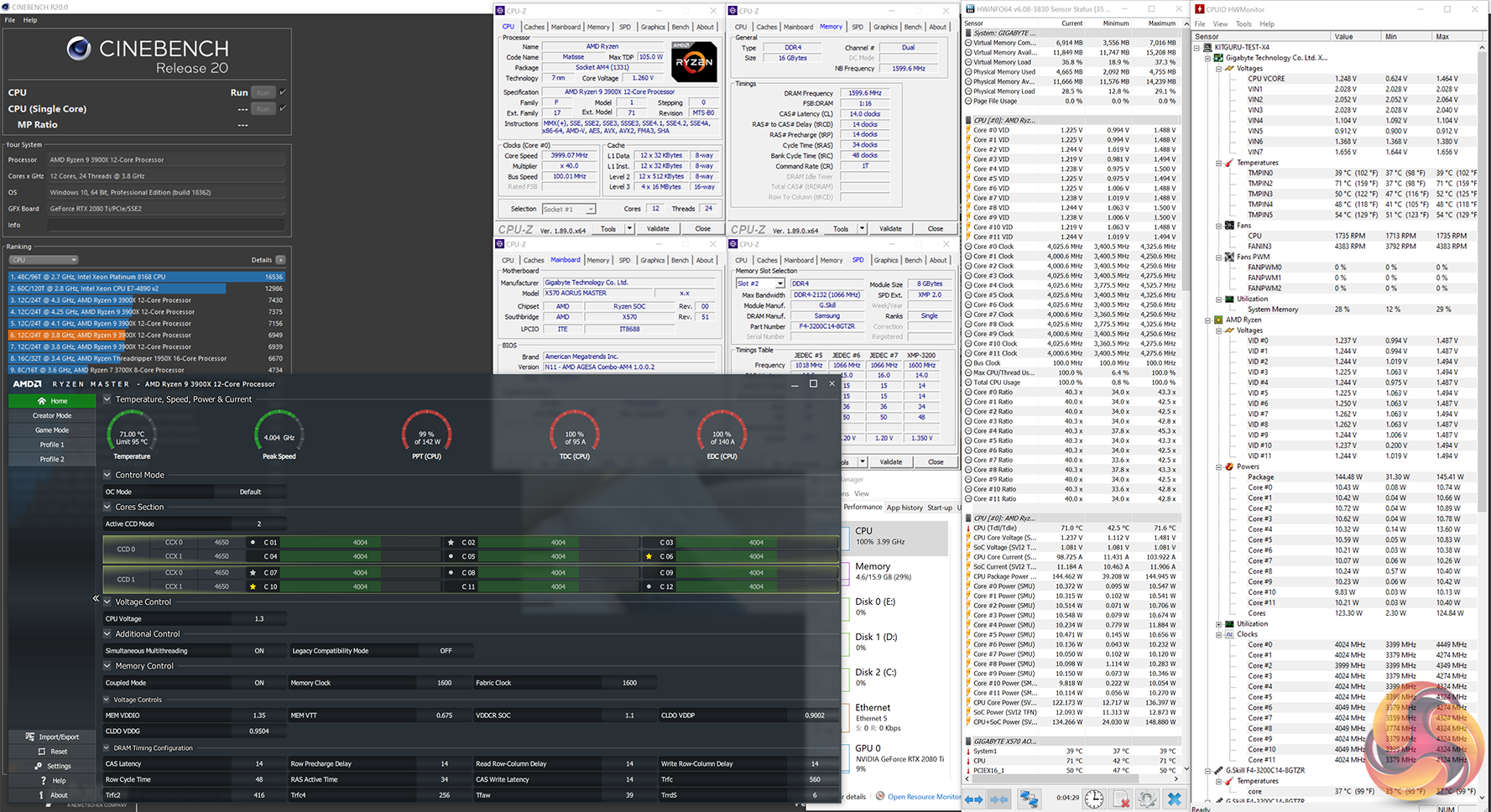Screen dimensions: 1491x812
Task: Click the HWiNFO reset clock icon
Action: click(1093, 799)
